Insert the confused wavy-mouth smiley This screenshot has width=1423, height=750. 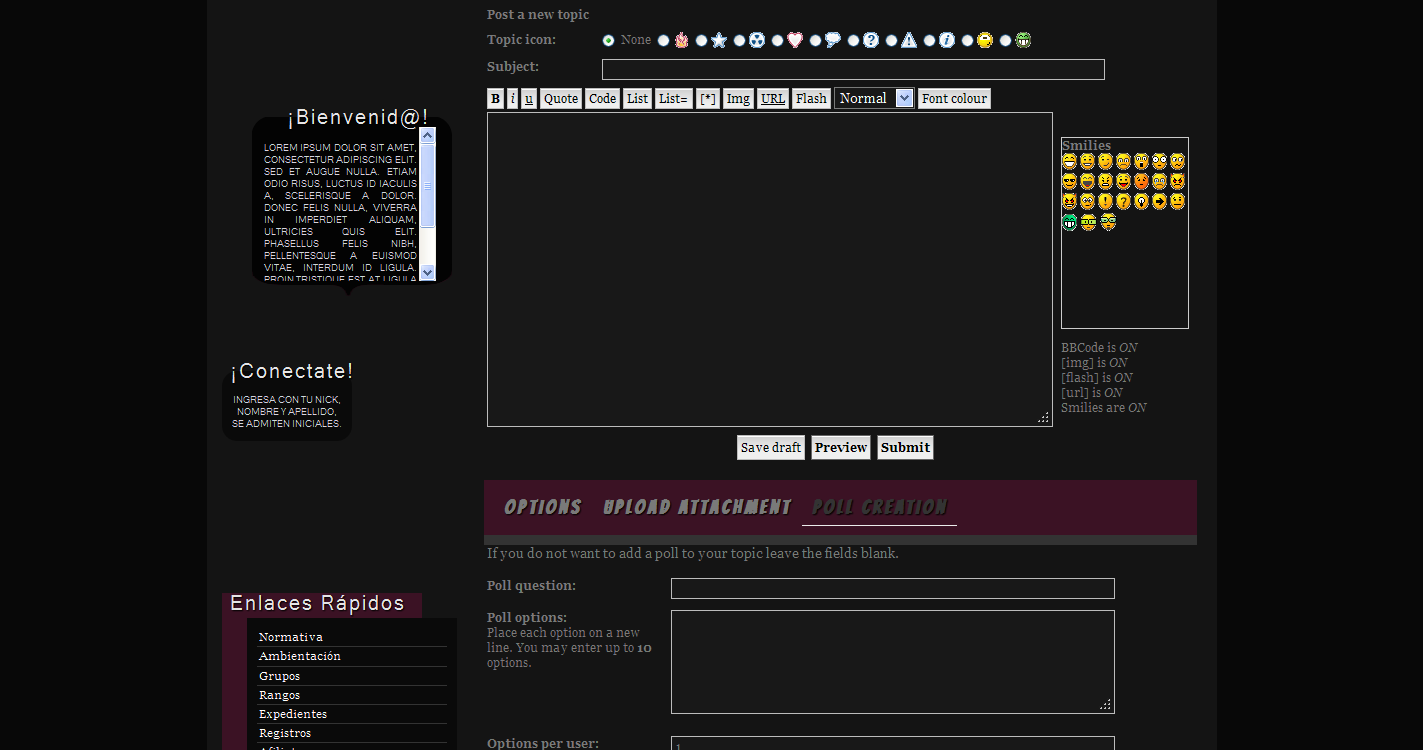pyautogui.click(x=1177, y=161)
